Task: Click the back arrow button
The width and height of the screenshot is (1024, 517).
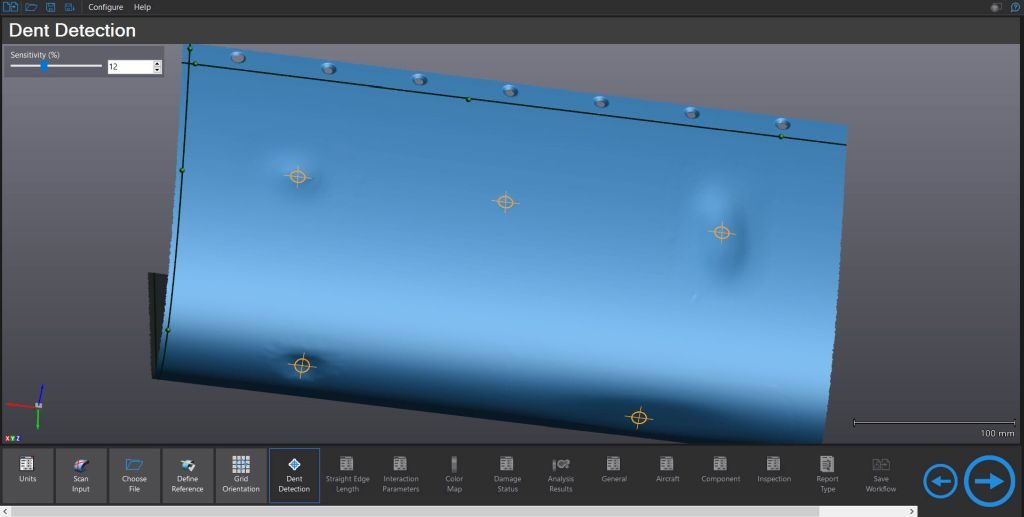Action: [940, 481]
